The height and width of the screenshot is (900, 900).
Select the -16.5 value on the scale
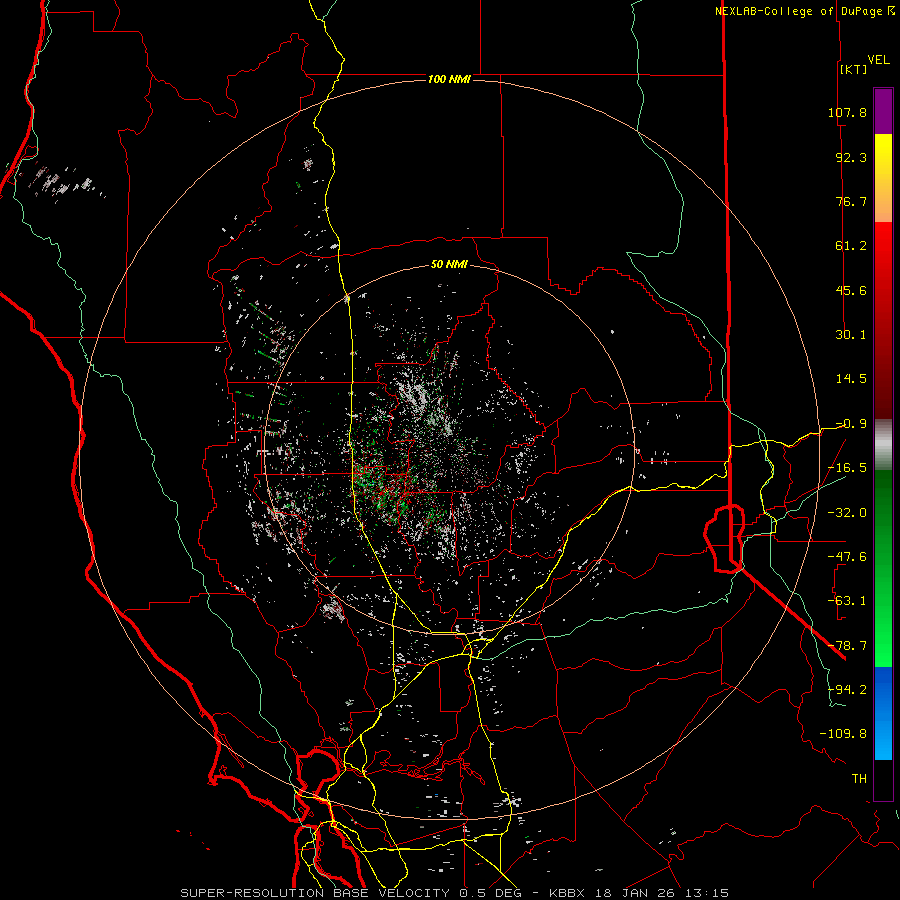[x=847, y=467]
